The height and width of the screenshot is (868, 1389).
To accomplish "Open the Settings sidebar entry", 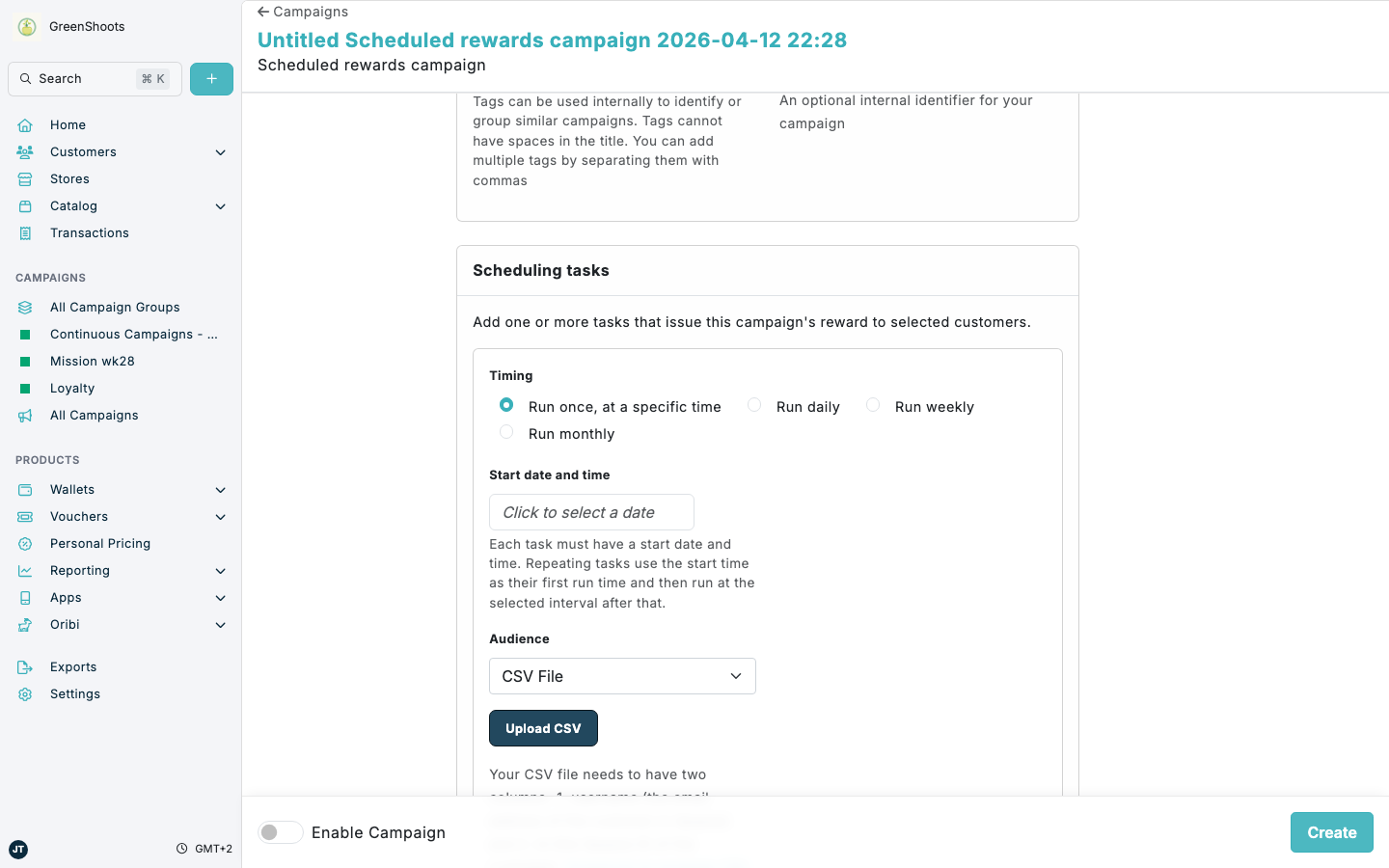I will click(74, 693).
